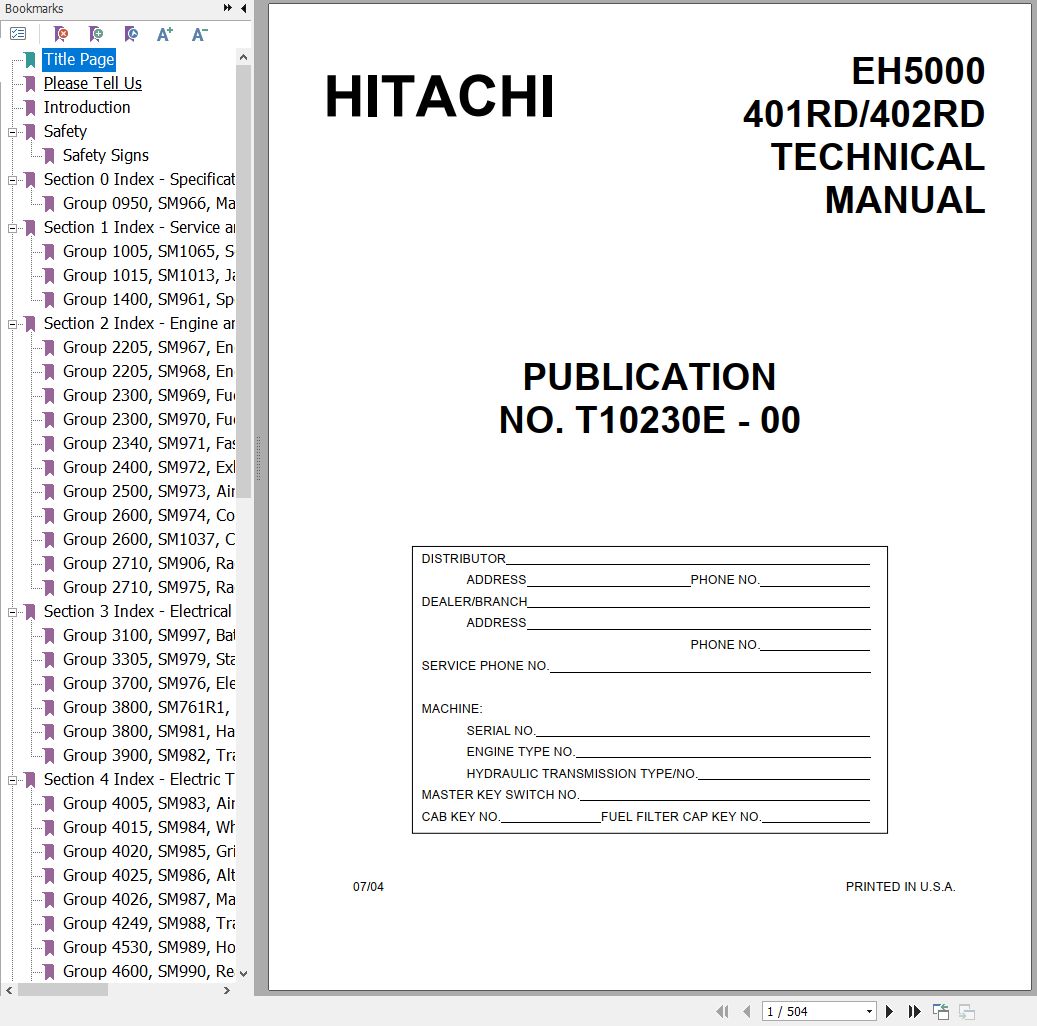Go to first page button

[x=722, y=1011]
